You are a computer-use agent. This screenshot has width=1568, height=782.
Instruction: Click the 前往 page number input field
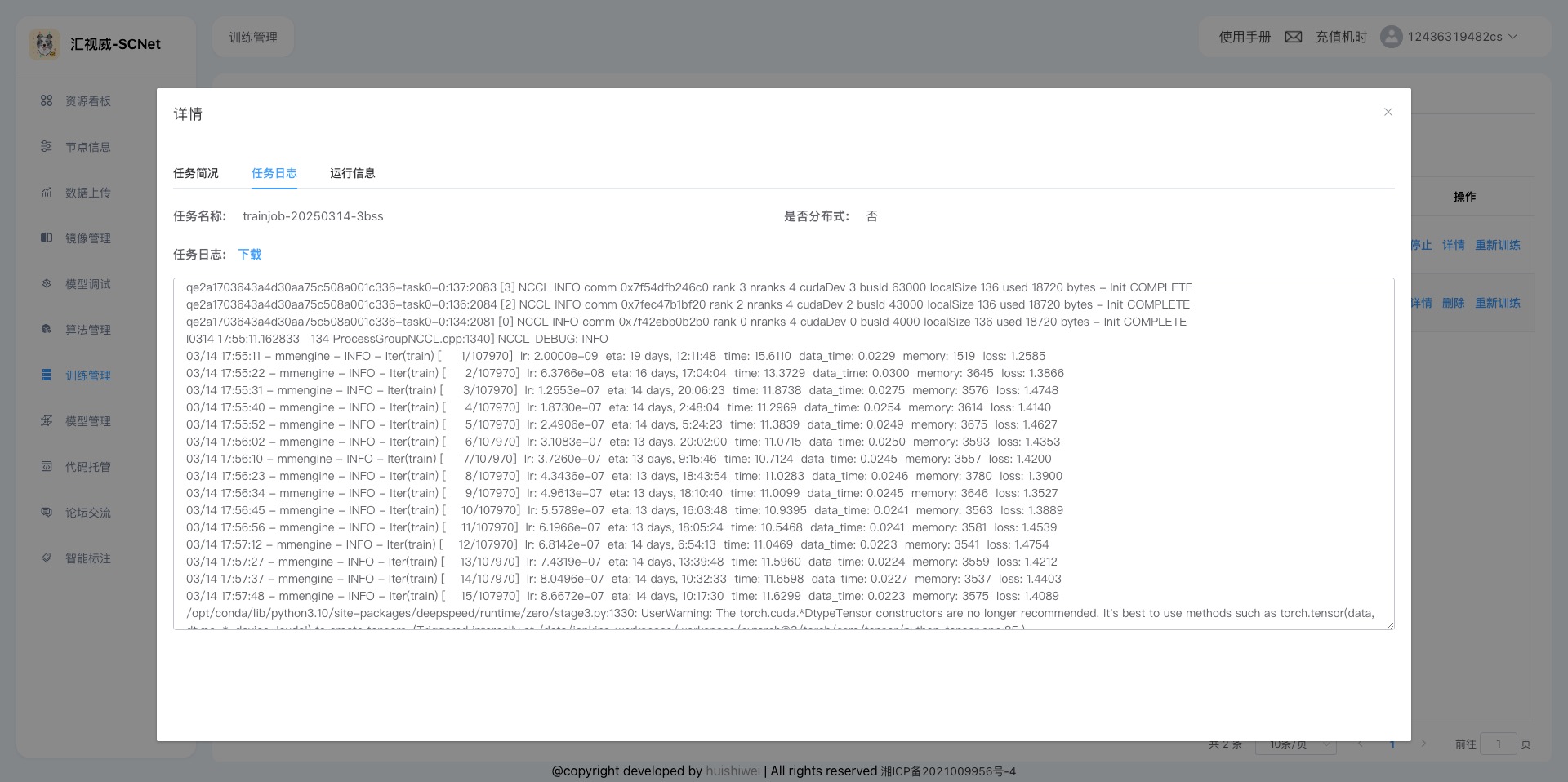pyautogui.click(x=1498, y=744)
